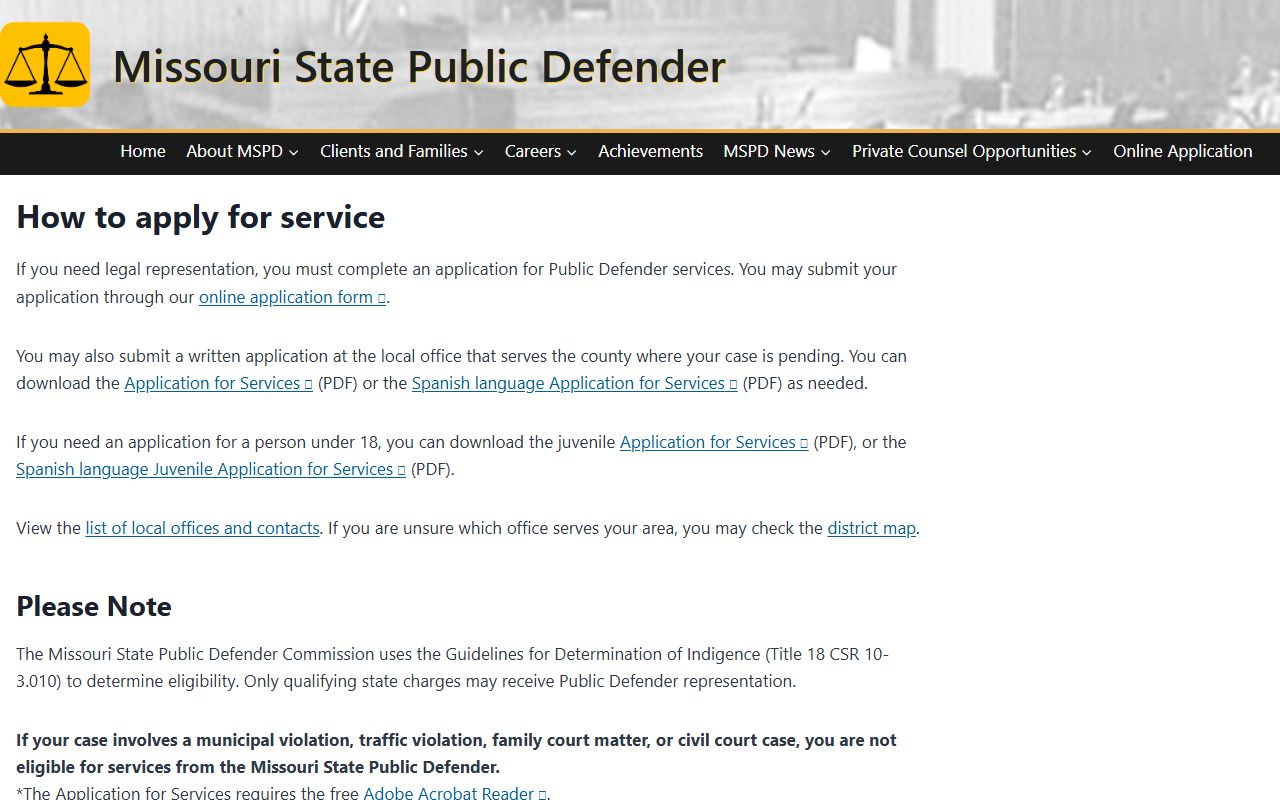The width and height of the screenshot is (1280, 800).
Task: Expand the Careers dropdown chevron
Action: pyautogui.click(x=571, y=152)
